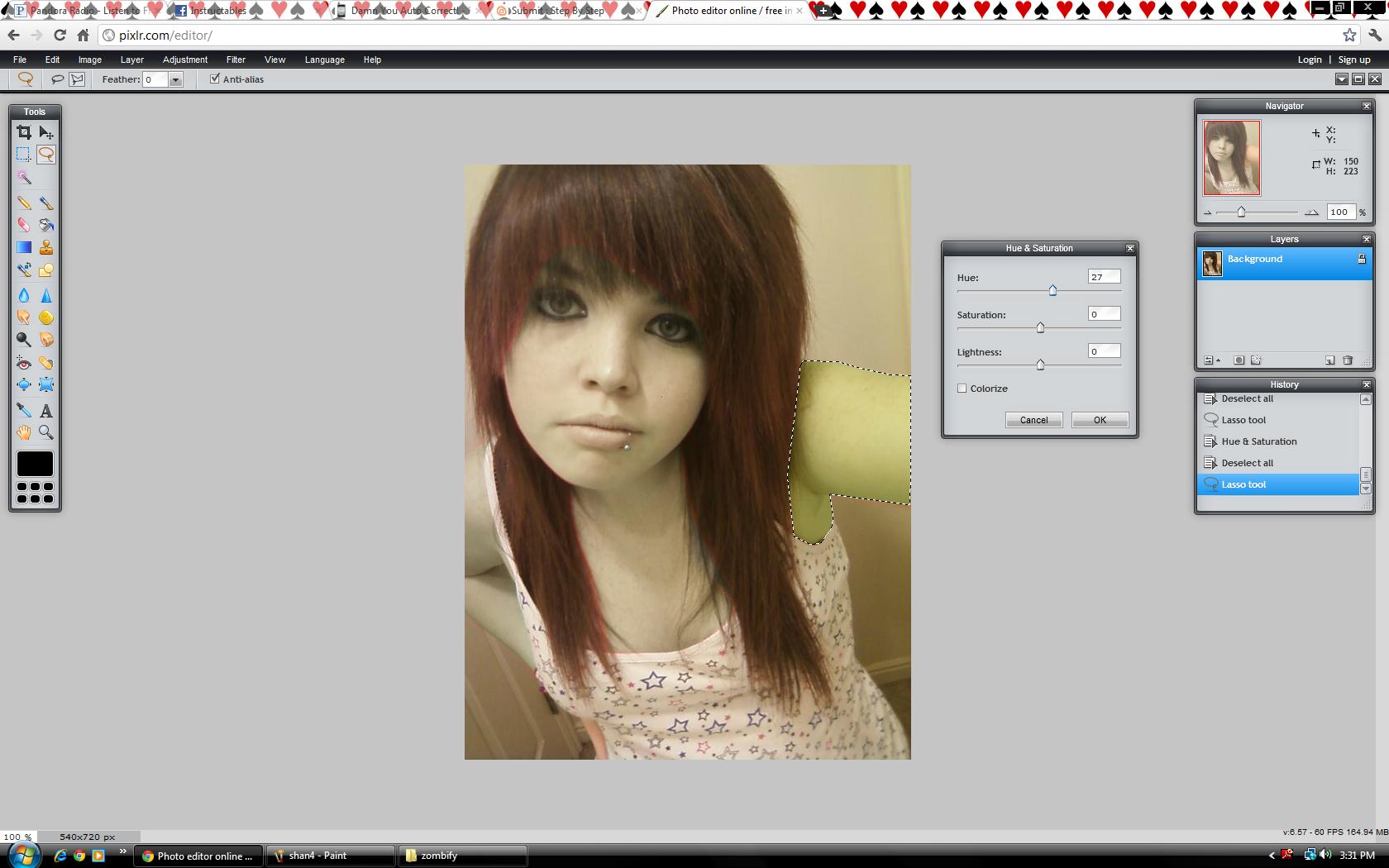Select the Paint Bucket tool
Screen dimensions: 1389x868
(46, 225)
